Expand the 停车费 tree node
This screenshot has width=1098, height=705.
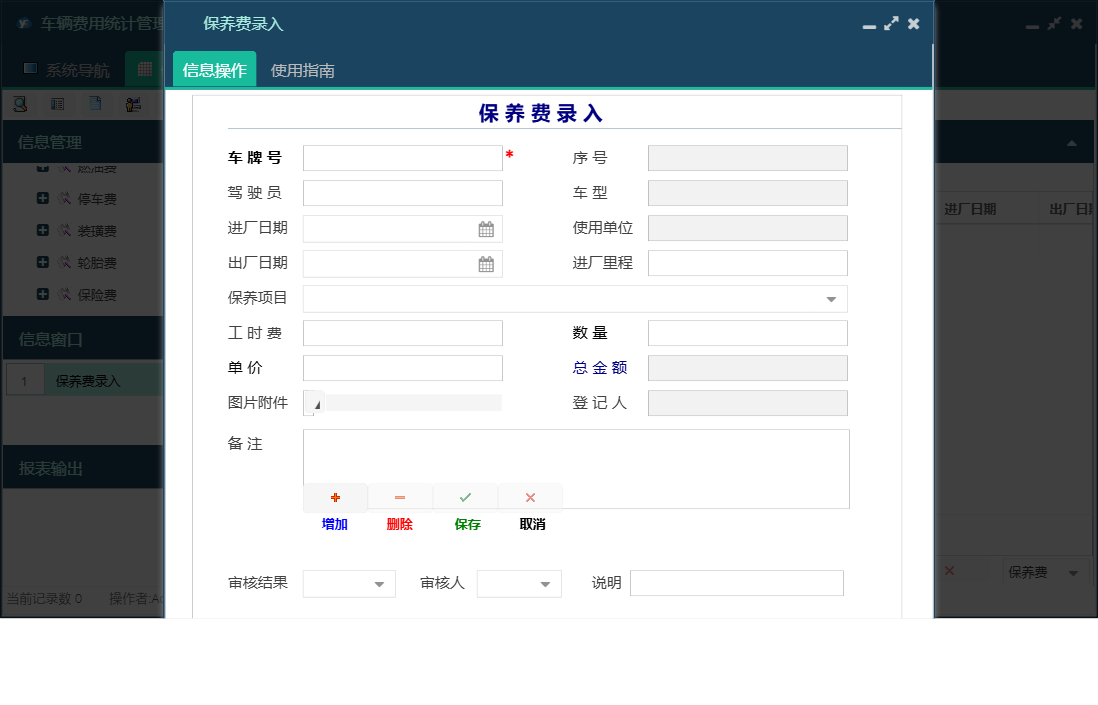click(40, 198)
